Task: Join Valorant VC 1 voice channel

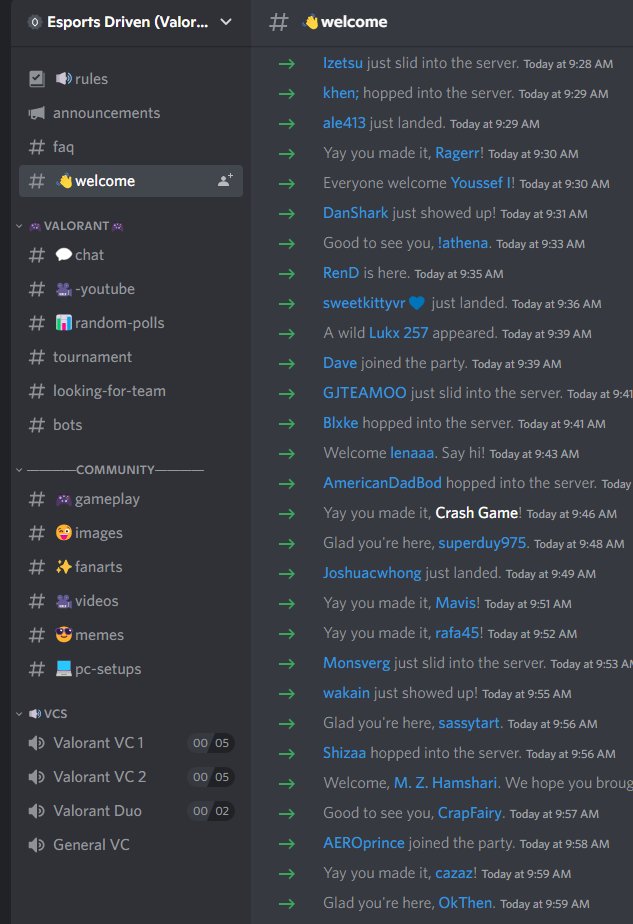Action: pos(131,743)
